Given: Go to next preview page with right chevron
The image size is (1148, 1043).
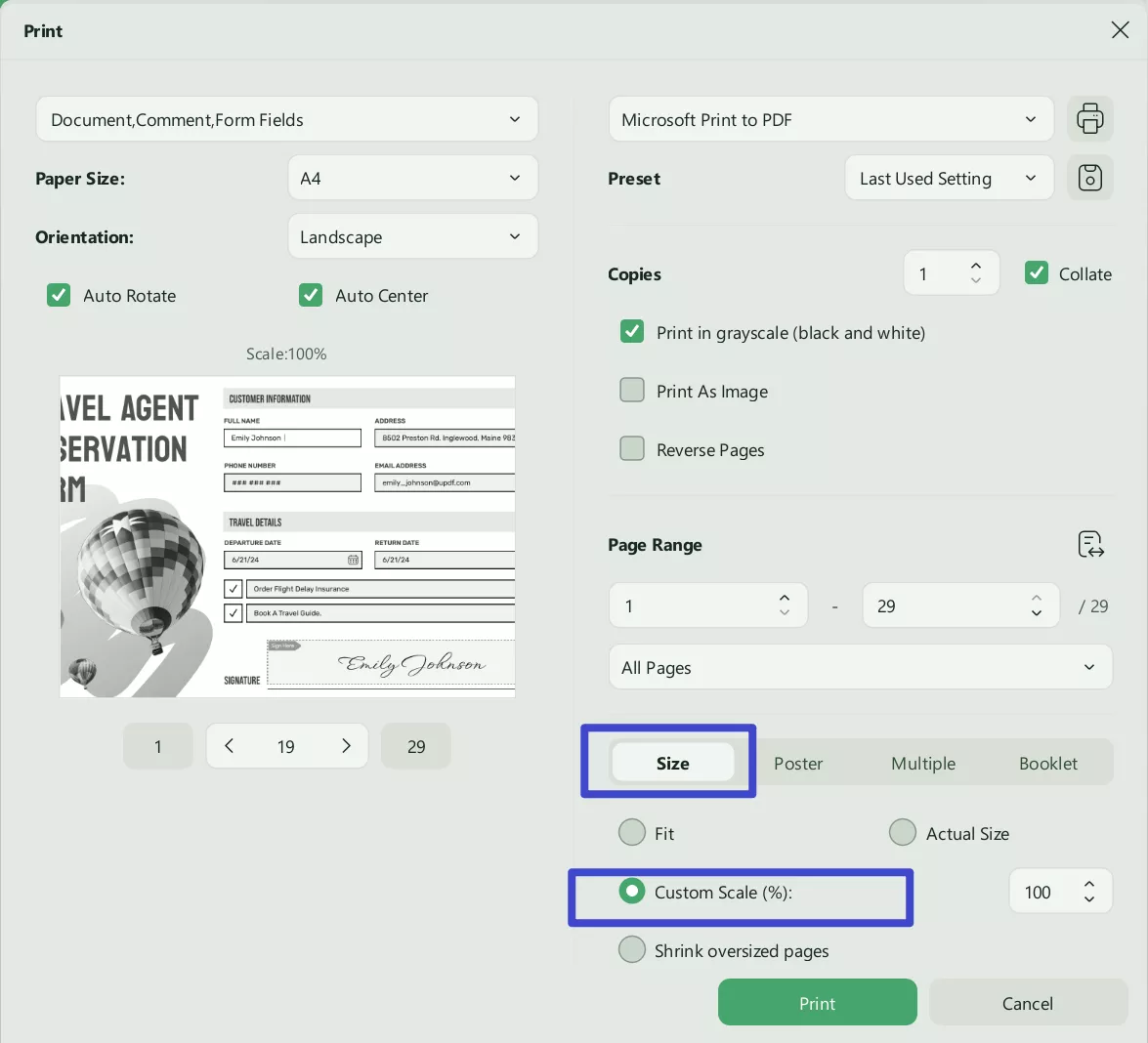Looking at the screenshot, I should pyautogui.click(x=346, y=745).
